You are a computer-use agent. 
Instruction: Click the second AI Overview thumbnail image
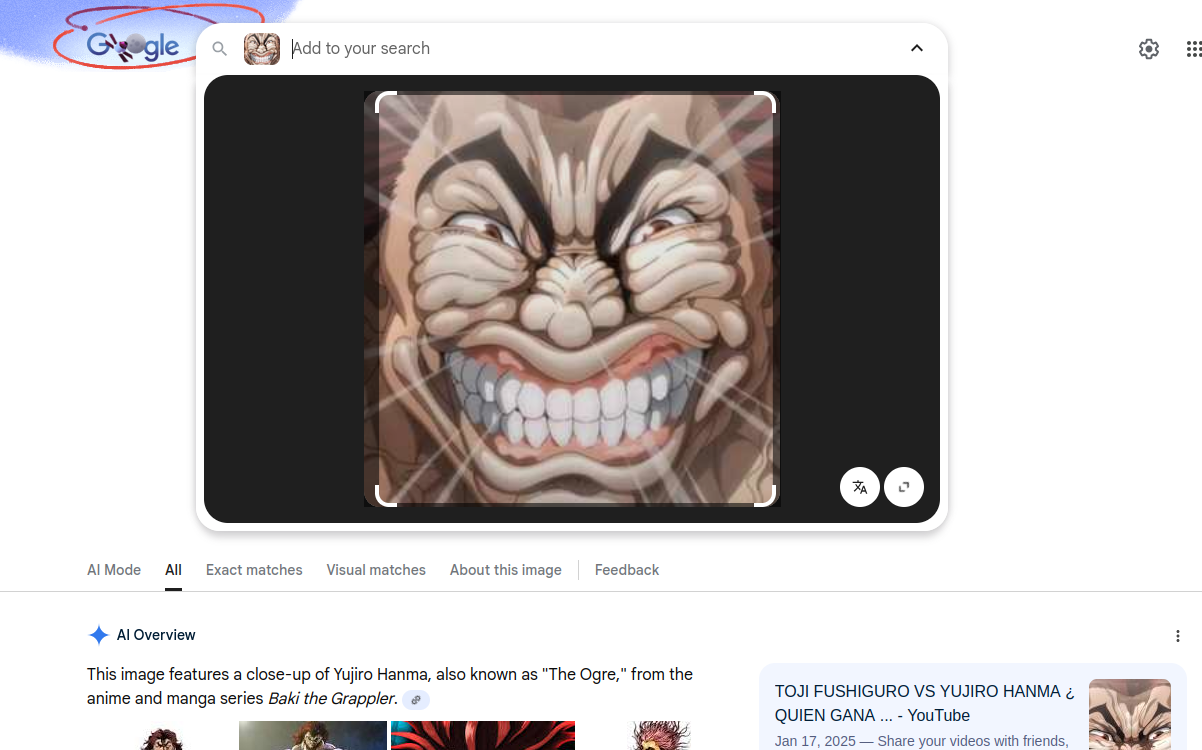click(313, 735)
